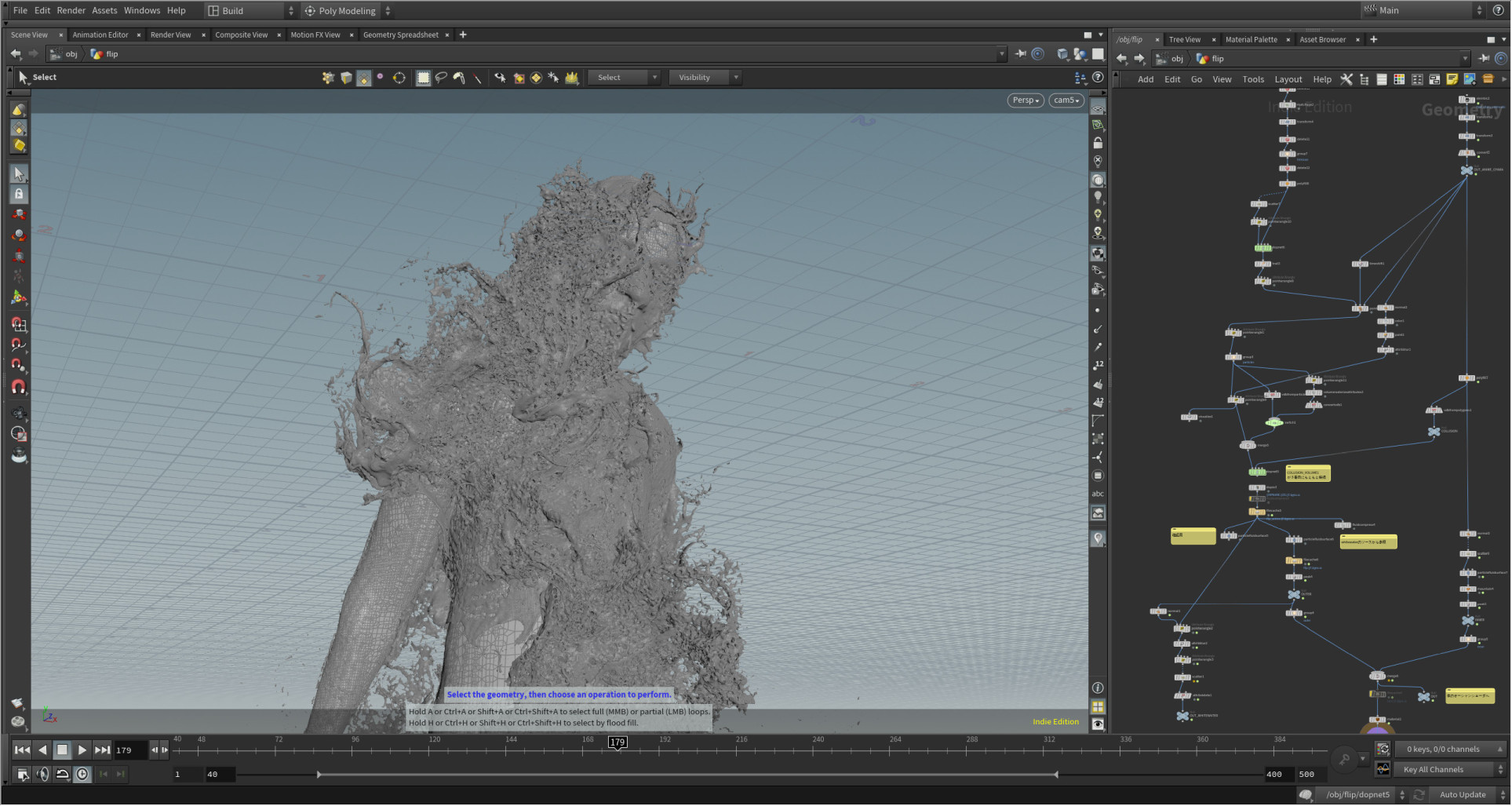1512x806 pixels.
Task: Select the box picking selection tool
Action: 423,78
